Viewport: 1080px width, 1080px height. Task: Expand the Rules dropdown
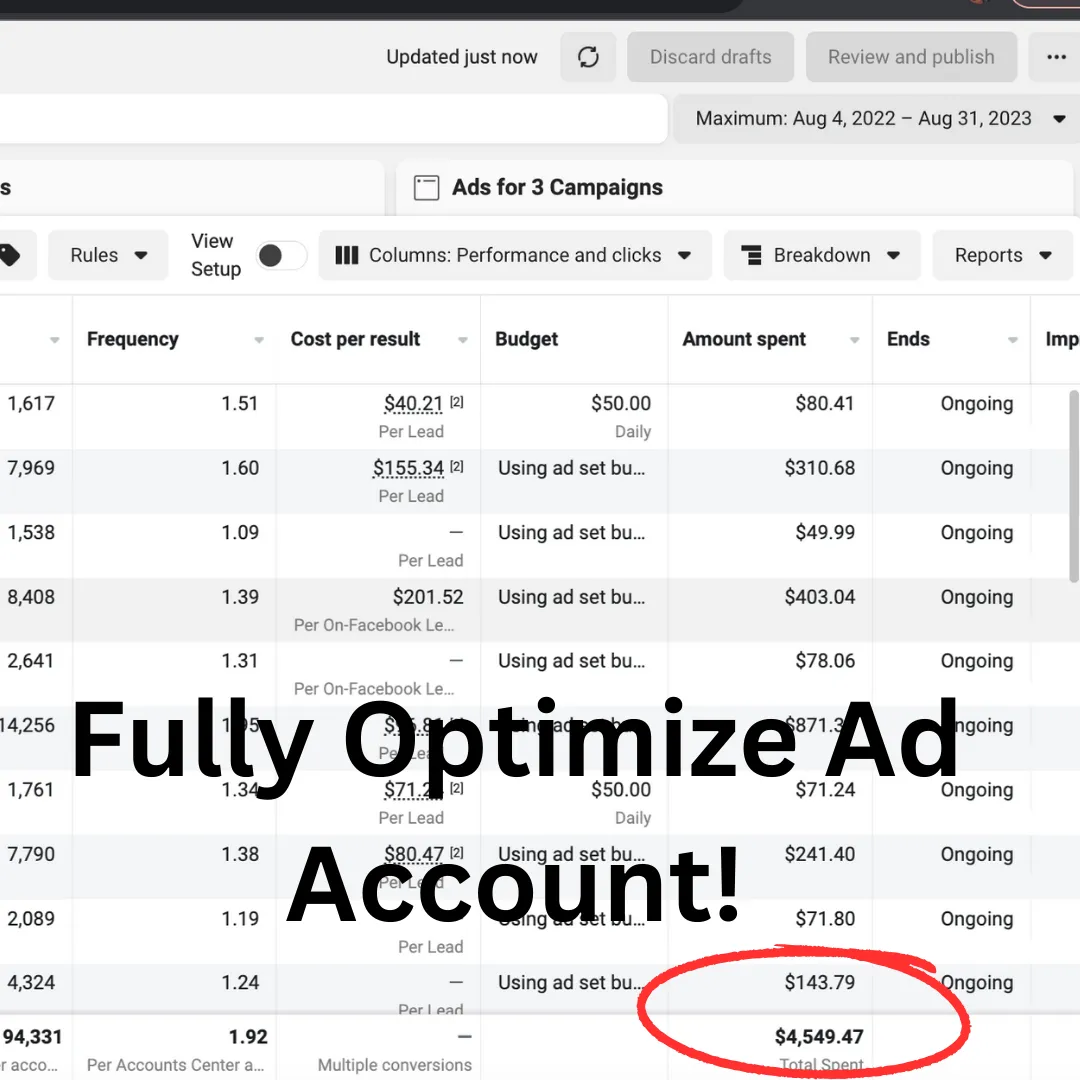tap(108, 256)
